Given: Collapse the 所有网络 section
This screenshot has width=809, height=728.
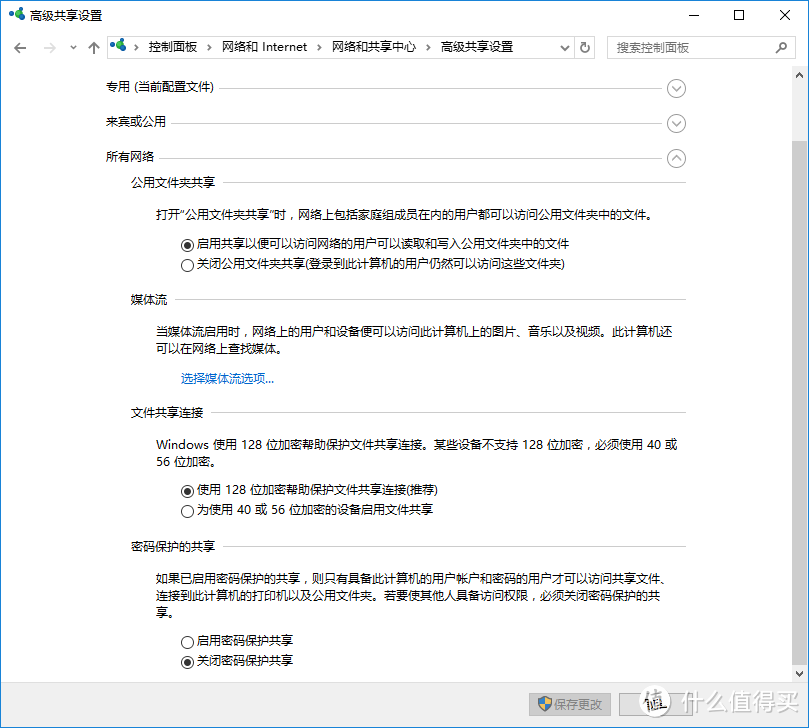Looking at the screenshot, I should 676,158.
